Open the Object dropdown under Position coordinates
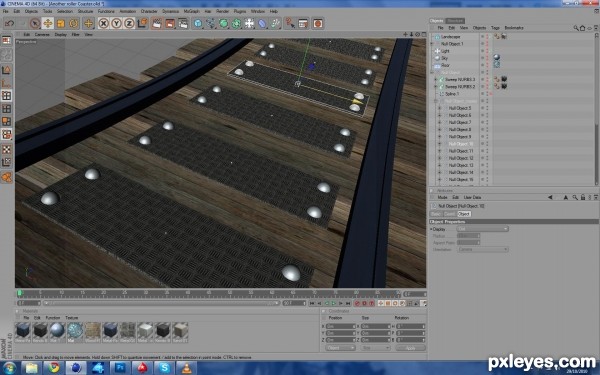 [x=341, y=348]
